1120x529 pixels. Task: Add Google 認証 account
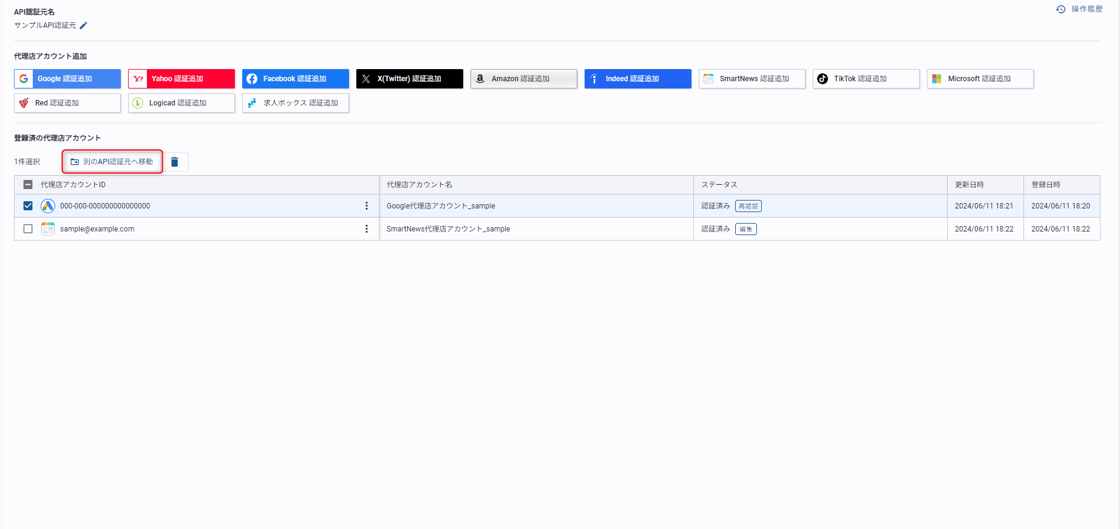tap(67, 79)
